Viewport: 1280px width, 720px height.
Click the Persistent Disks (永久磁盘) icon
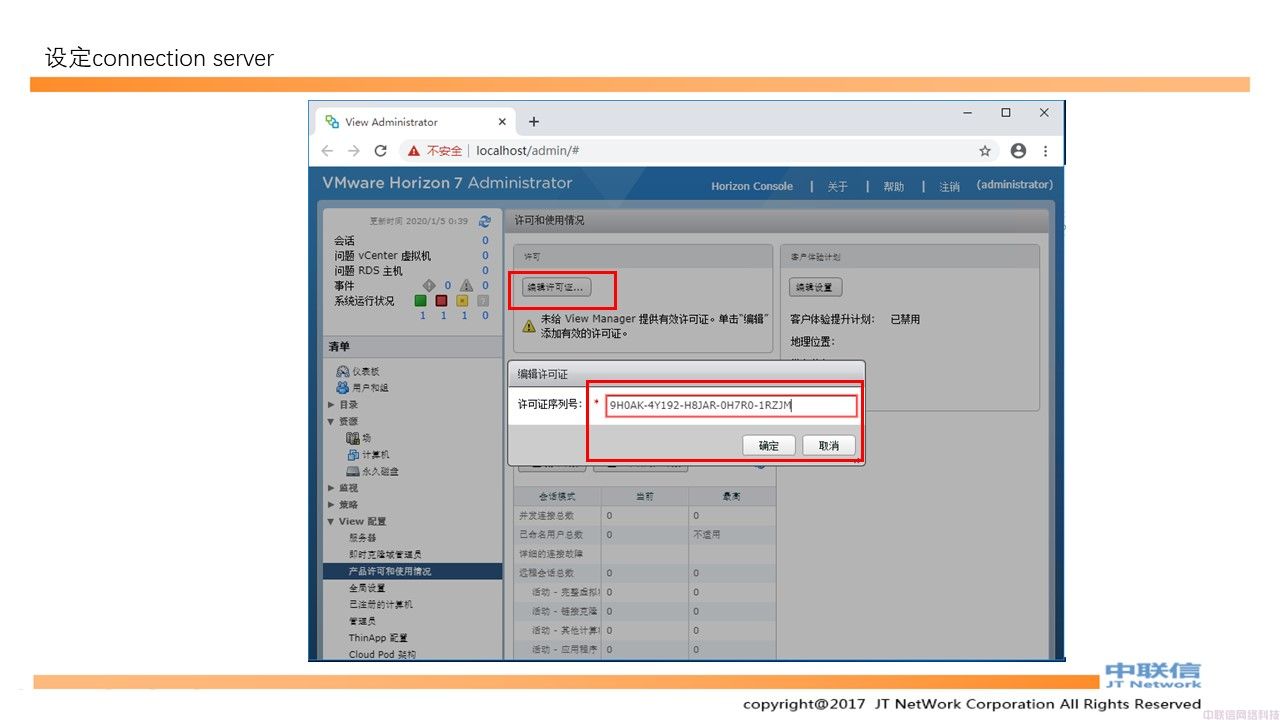point(352,471)
